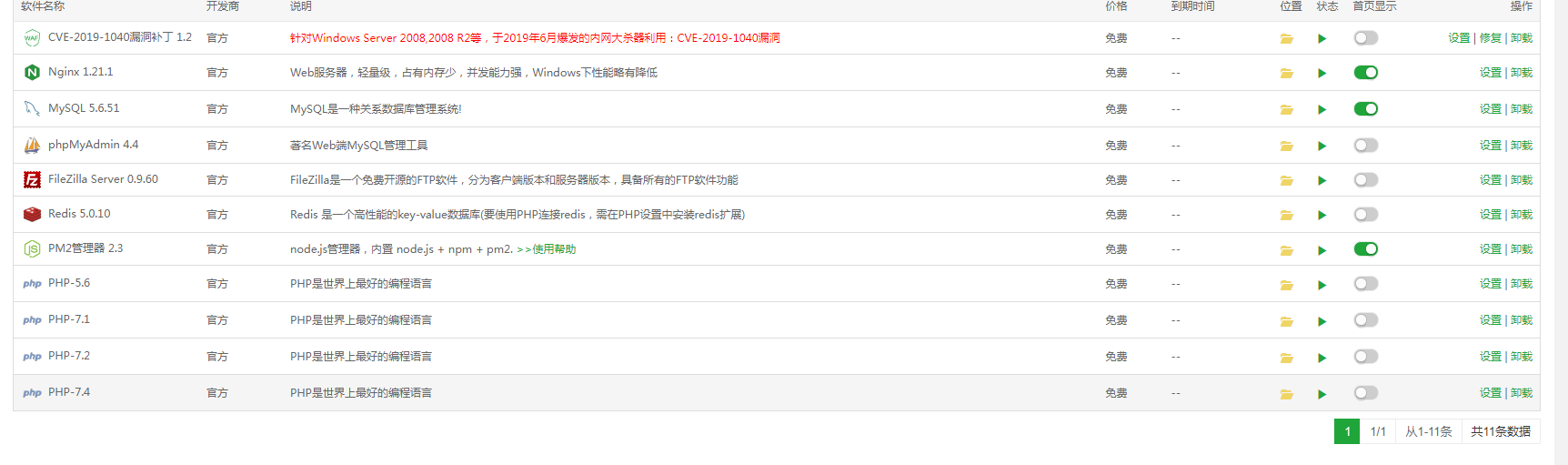Screen dimensions: 1568x465
Task: Click 卸载 for PM2管理器
Action: tap(1522, 249)
